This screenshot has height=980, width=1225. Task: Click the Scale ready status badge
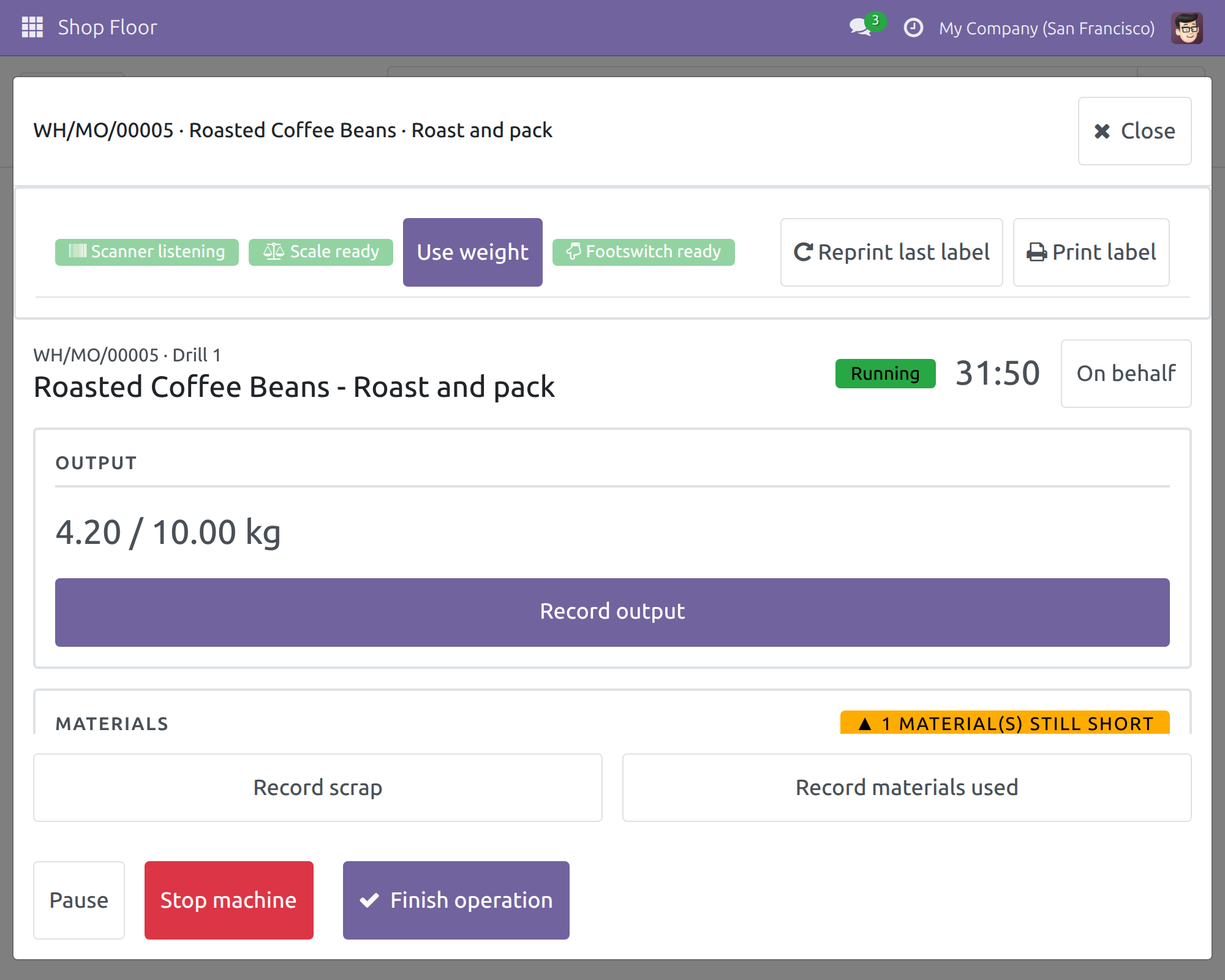pyautogui.click(x=321, y=252)
